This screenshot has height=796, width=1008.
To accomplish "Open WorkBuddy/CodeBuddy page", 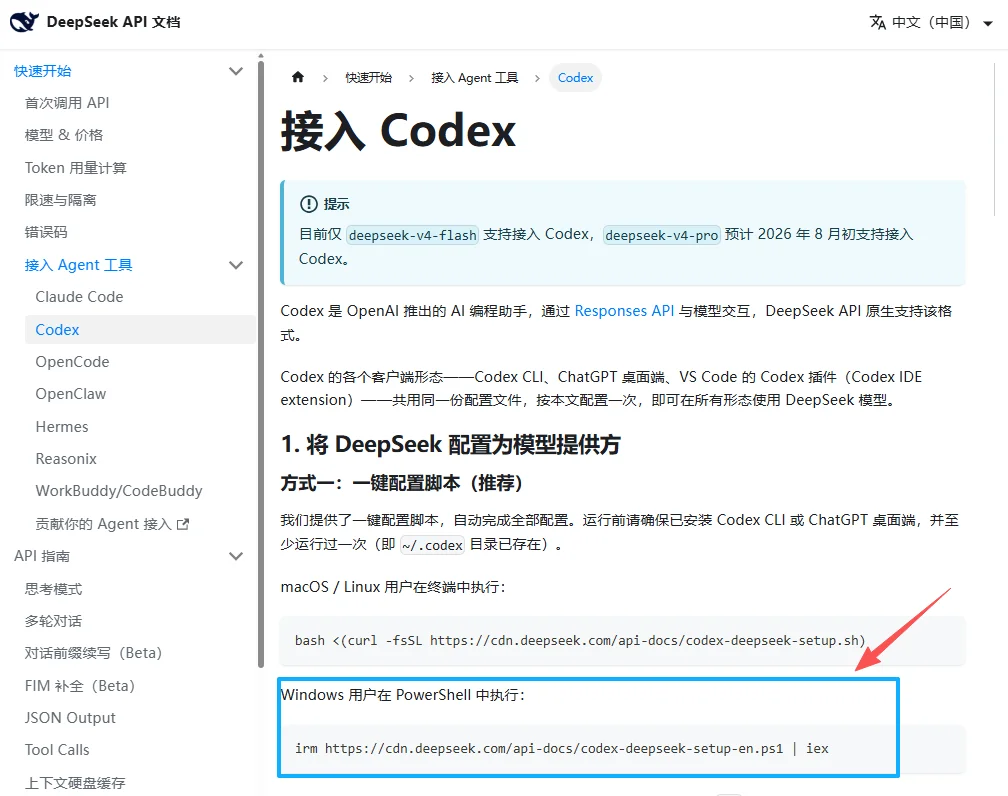I will click(x=119, y=491).
